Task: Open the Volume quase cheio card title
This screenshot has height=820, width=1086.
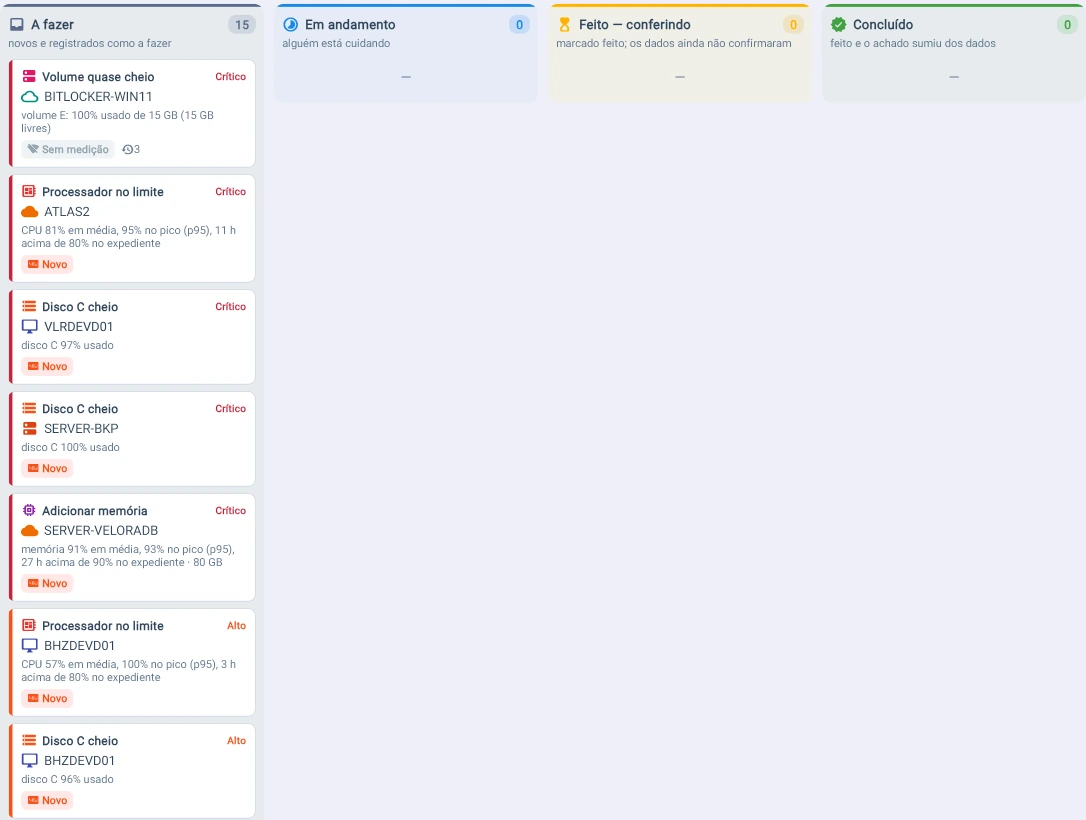Action: tap(98, 77)
